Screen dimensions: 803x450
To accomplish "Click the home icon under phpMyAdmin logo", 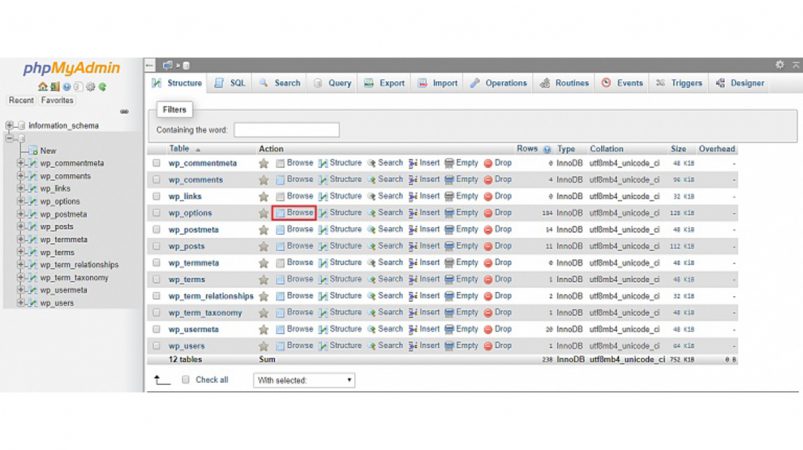I will pyautogui.click(x=43, y=87).
